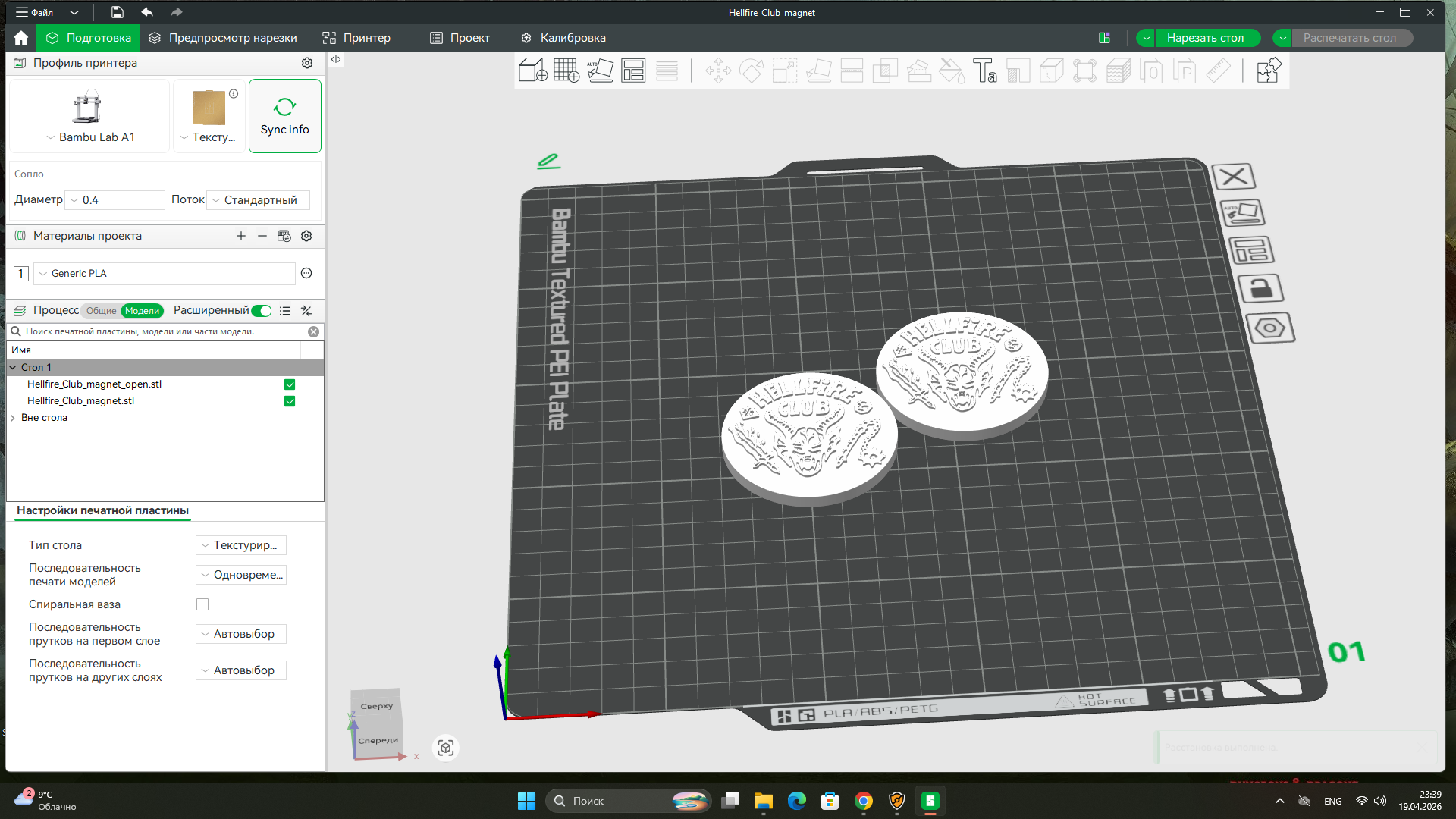Add a filament to project materials
Viewport: 1456px width, 819px height.
[241, 236]
